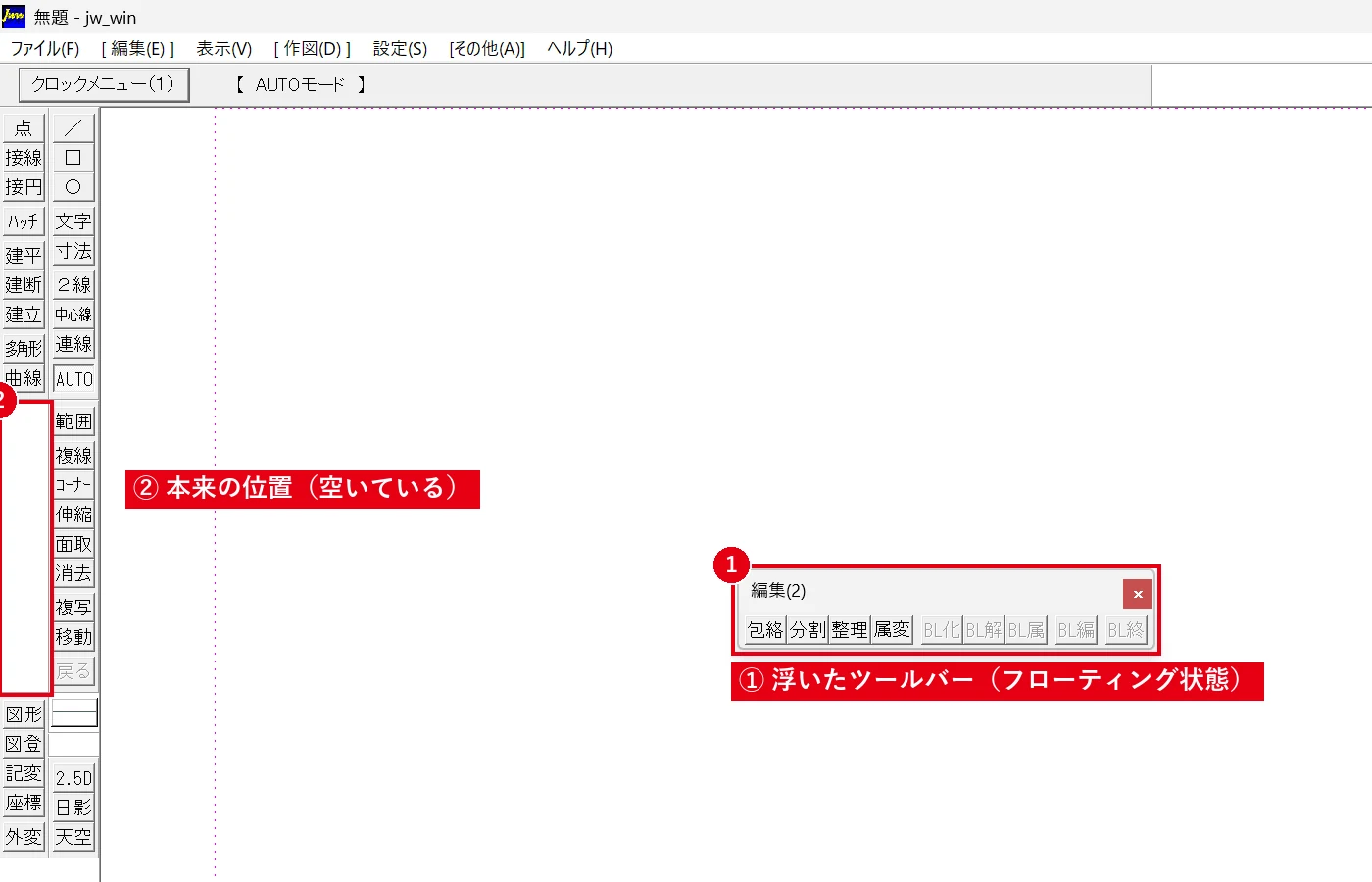Screen dimensions: 1372x882
Task: Activate the 範囲 range selection tool
Action: (73, 421)
